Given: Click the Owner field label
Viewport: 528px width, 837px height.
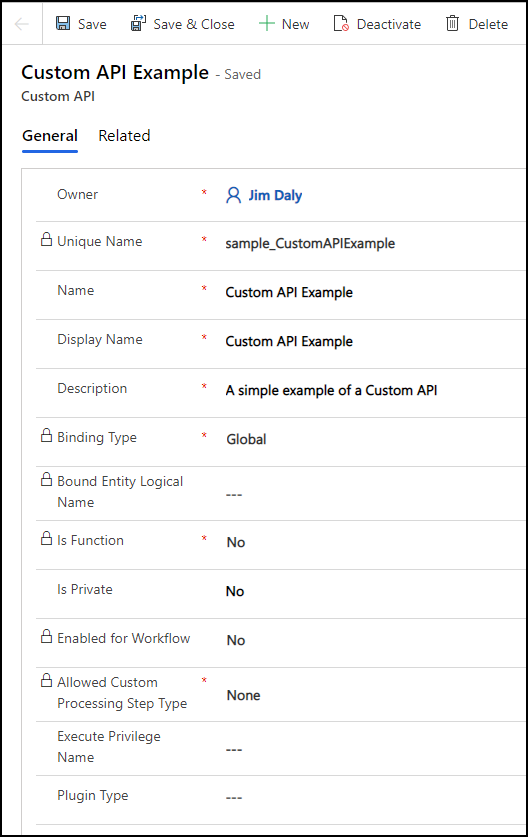Looking at the screenshot, I should pyautogui.click(x=77, y=194).
